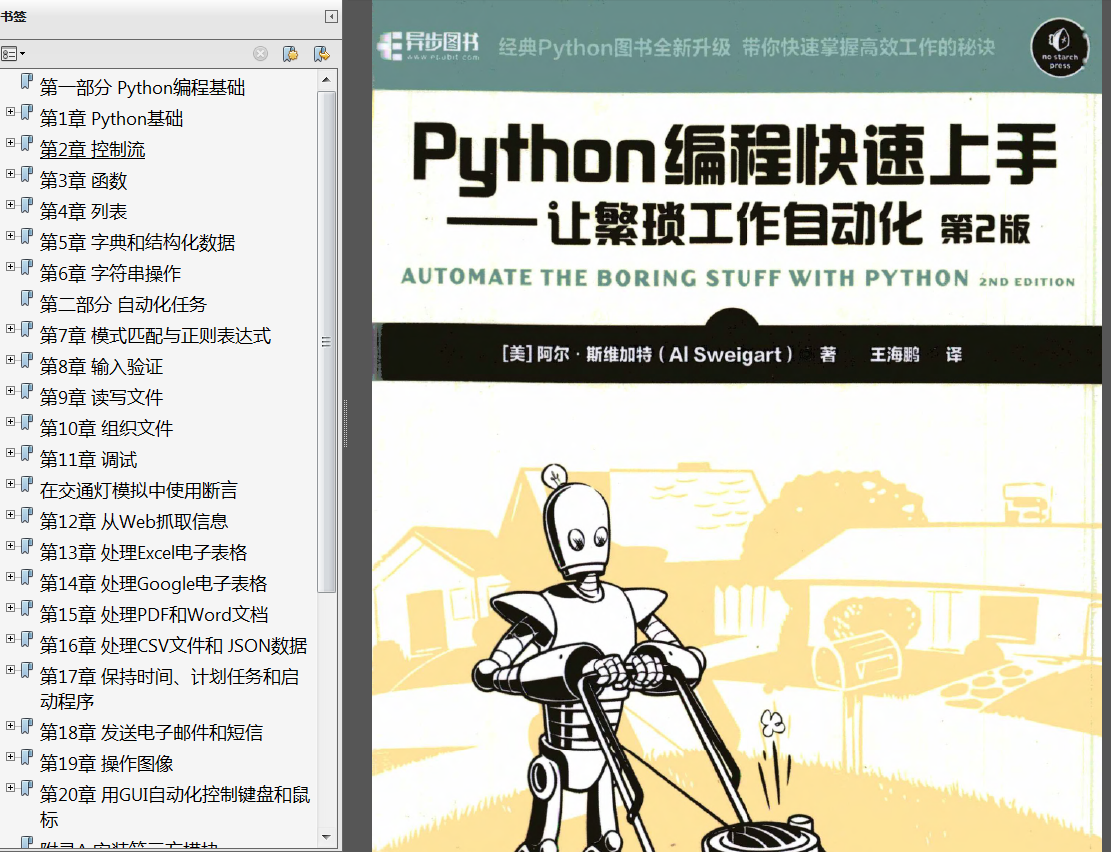
Task: Select bookmark 第6章 字符串操作
Action: click(111, 274)
